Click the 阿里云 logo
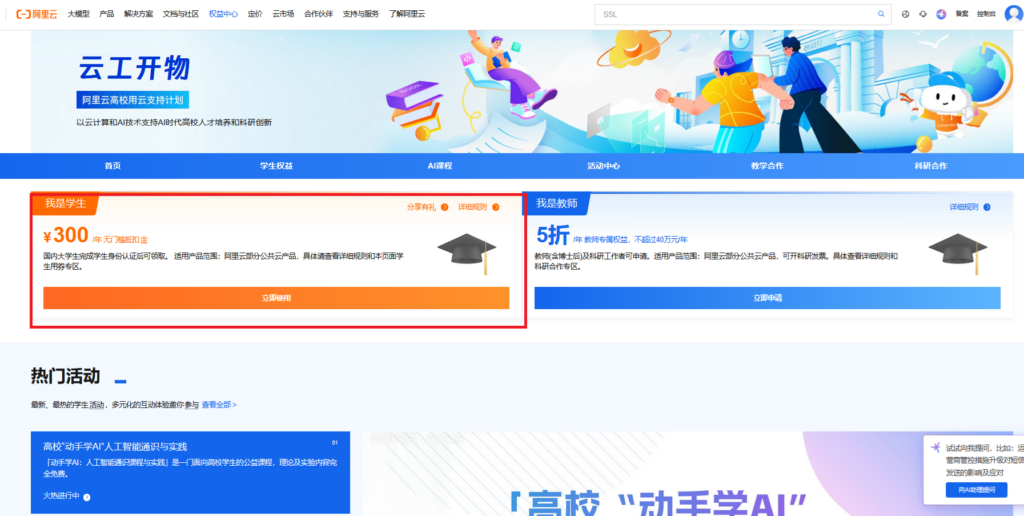The image size is (1024, 516). 37,14
